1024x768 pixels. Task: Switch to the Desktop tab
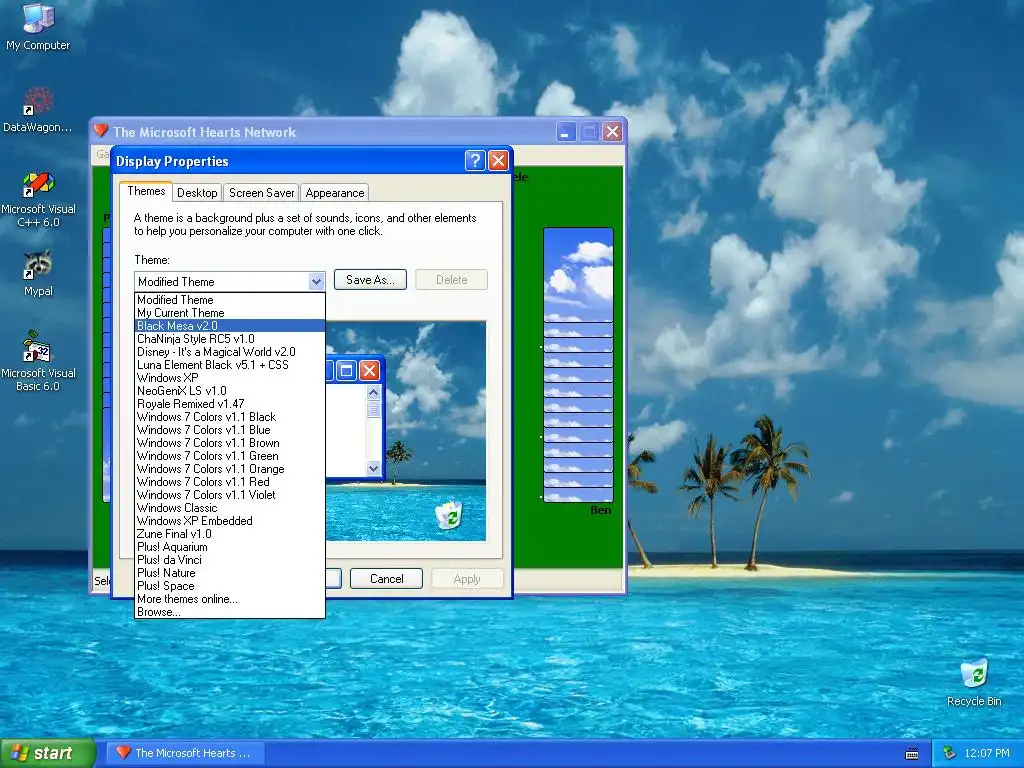coord(197,193)
